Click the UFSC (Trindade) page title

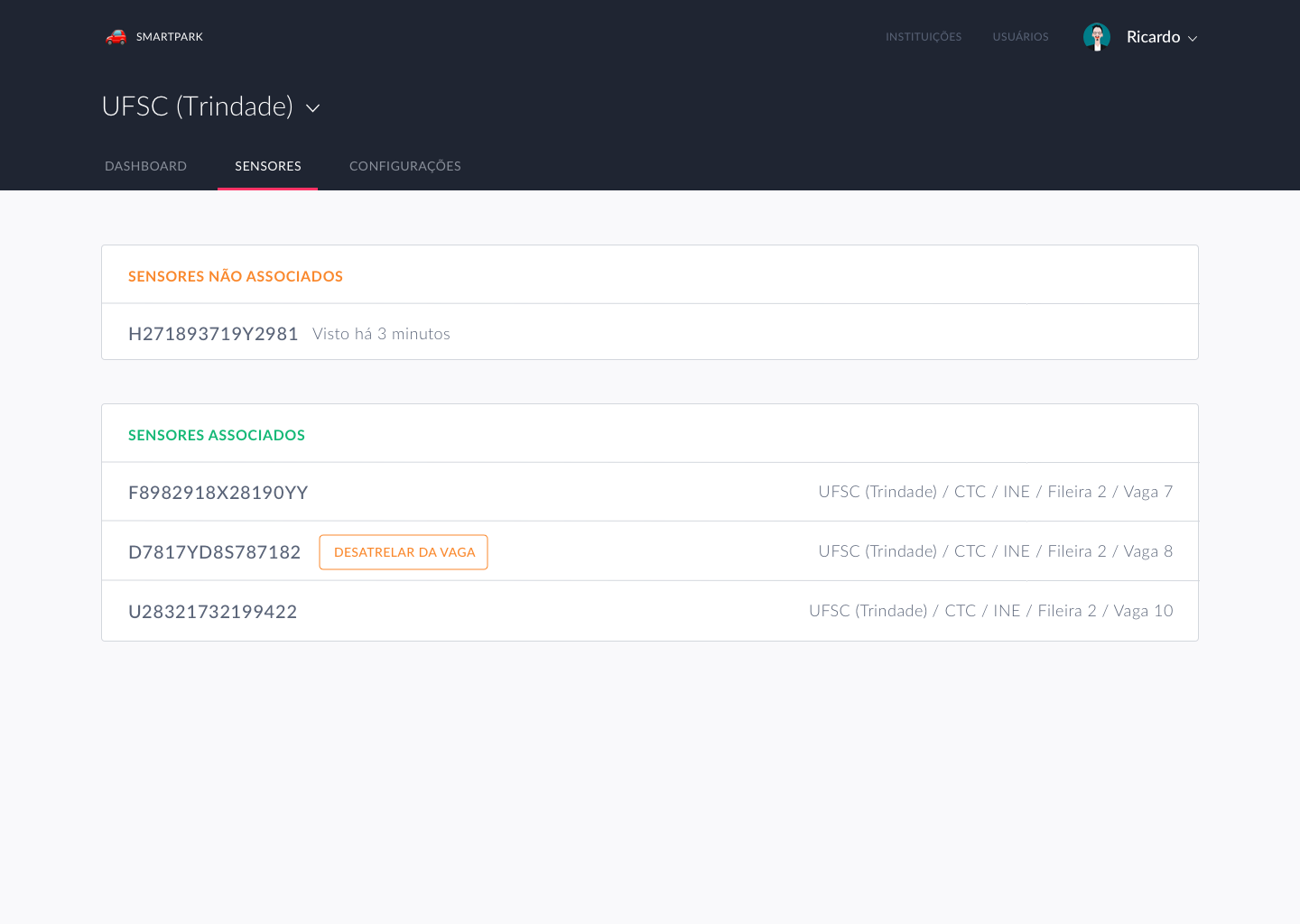pyautogui.click(x=197, y=106)
